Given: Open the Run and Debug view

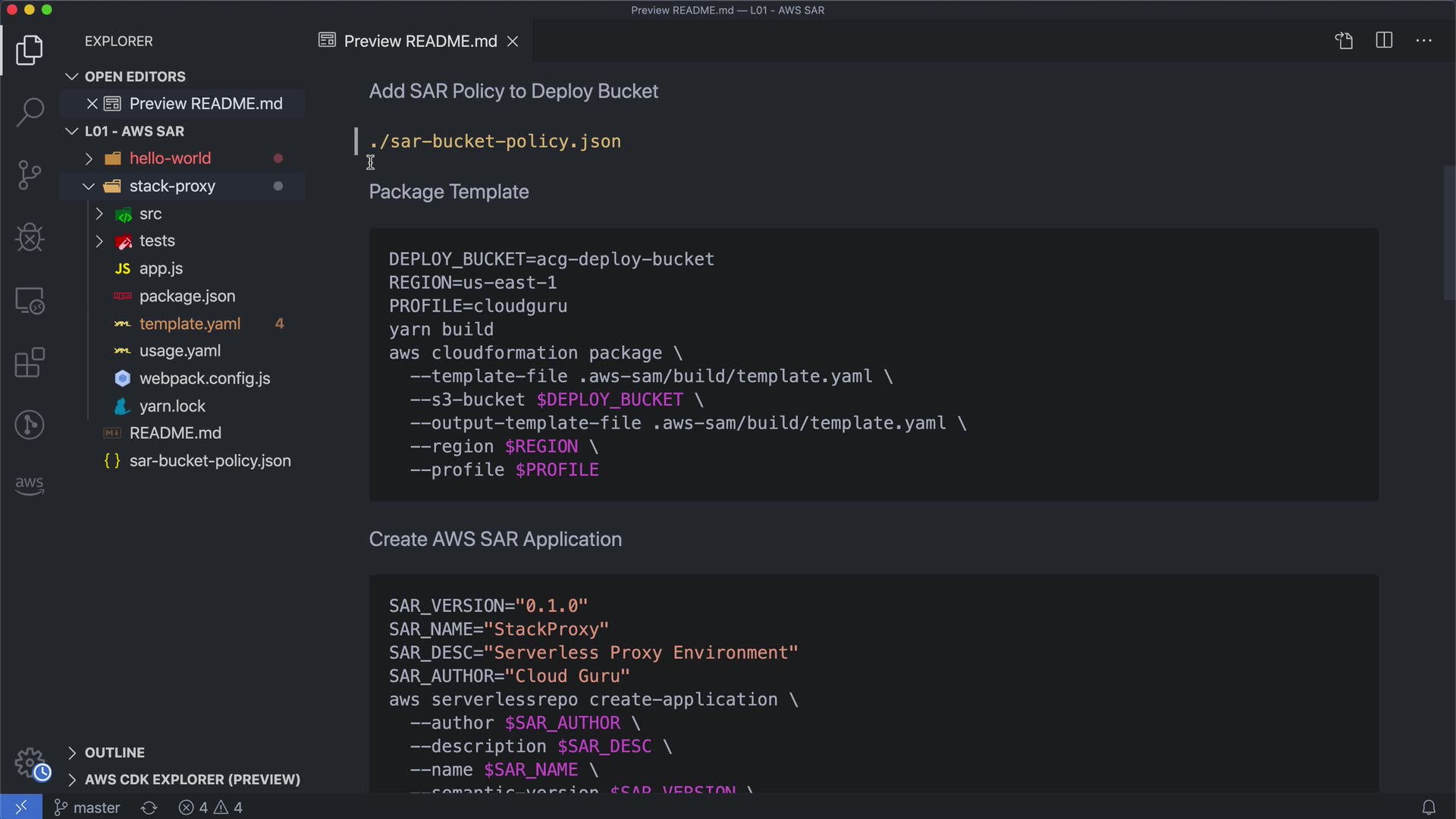Looking at the screenshot, I should point(30,237).
